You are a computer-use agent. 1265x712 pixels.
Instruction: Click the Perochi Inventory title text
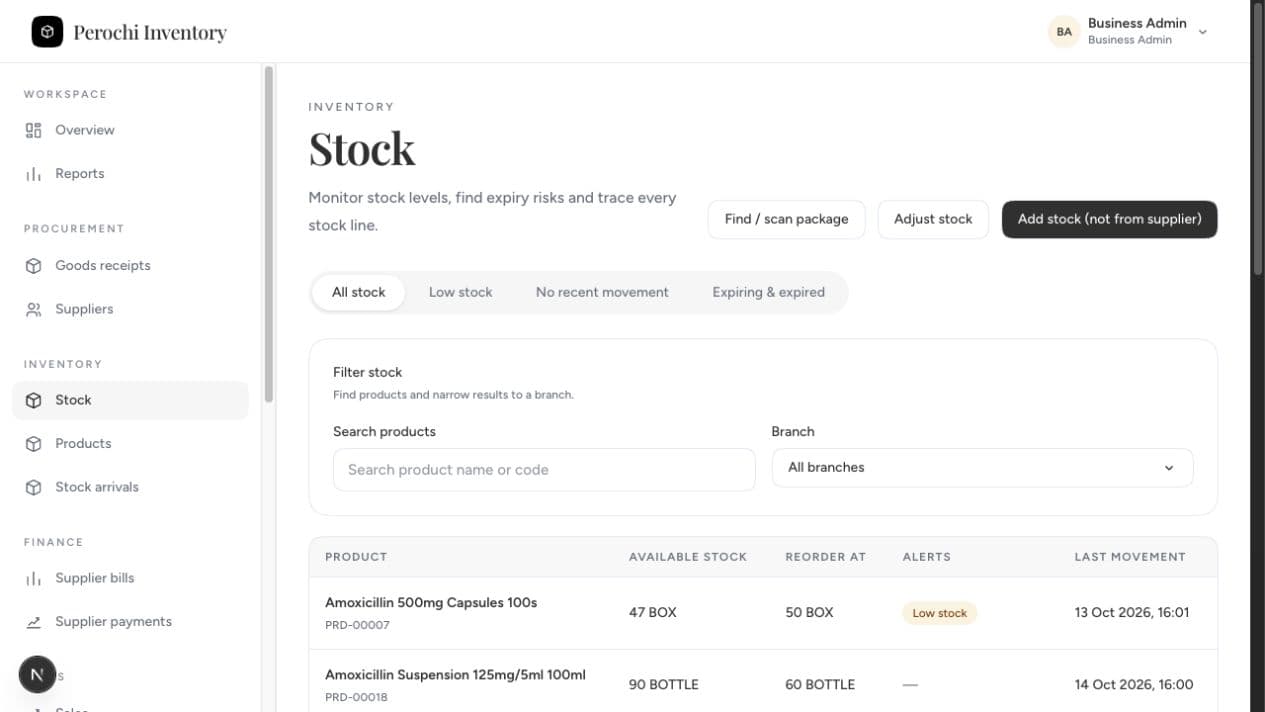point(150,32)
